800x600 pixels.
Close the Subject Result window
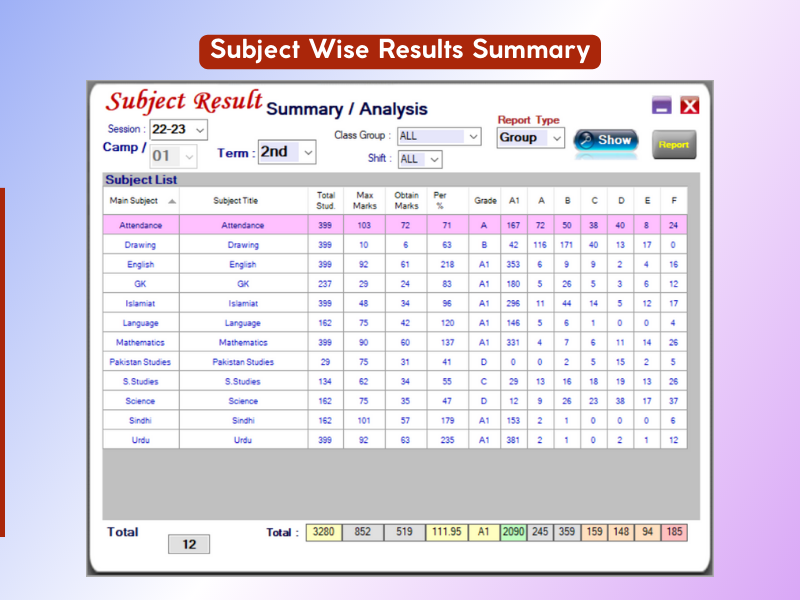click(x=689, y=106)
